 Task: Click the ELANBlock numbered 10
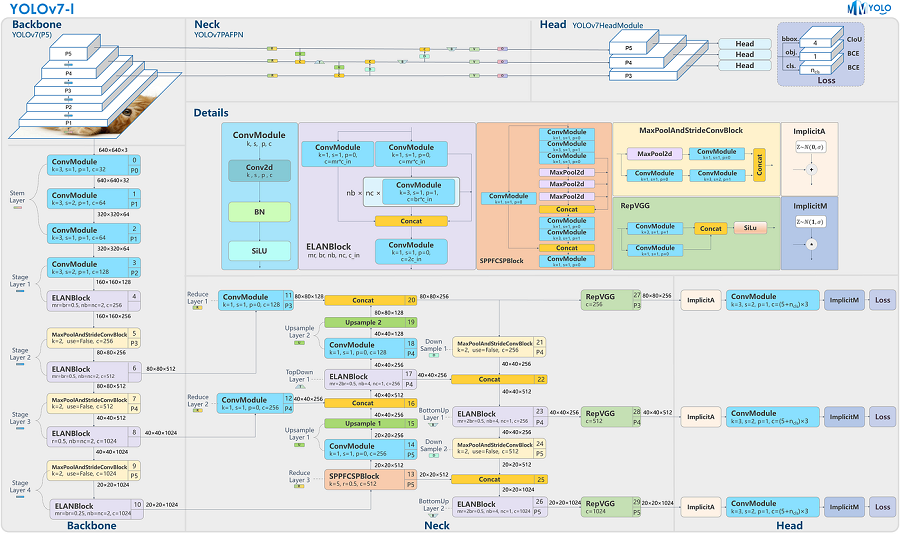click(x=96, y=509)
